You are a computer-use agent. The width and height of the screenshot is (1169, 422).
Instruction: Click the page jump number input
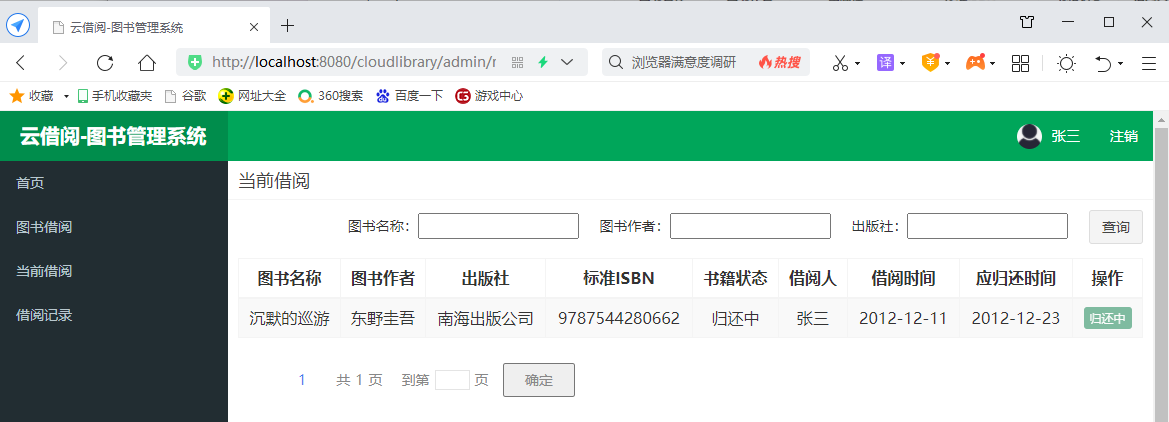pos(452,380)
